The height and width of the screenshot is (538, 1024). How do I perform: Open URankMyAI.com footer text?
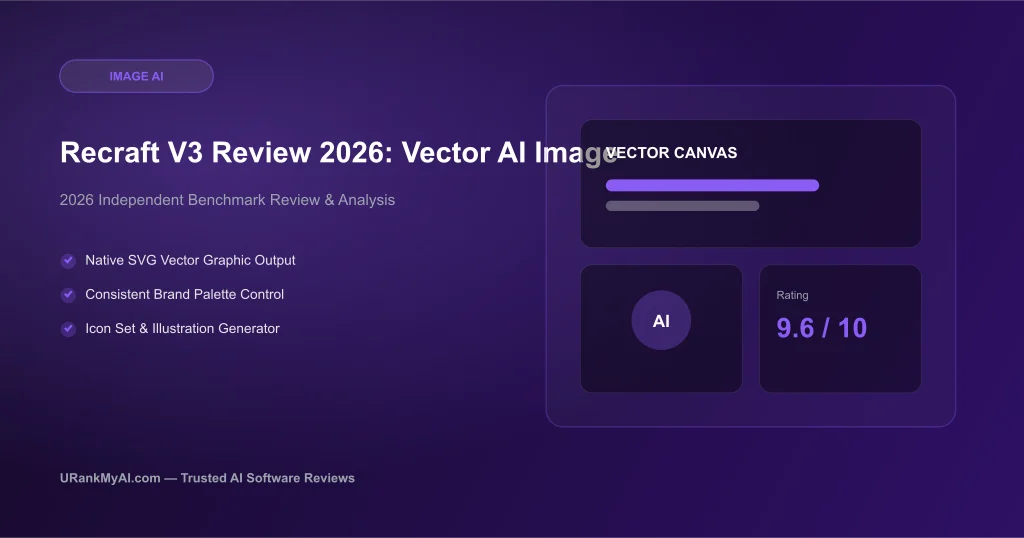pyautogui.click(x=207, y=478)
